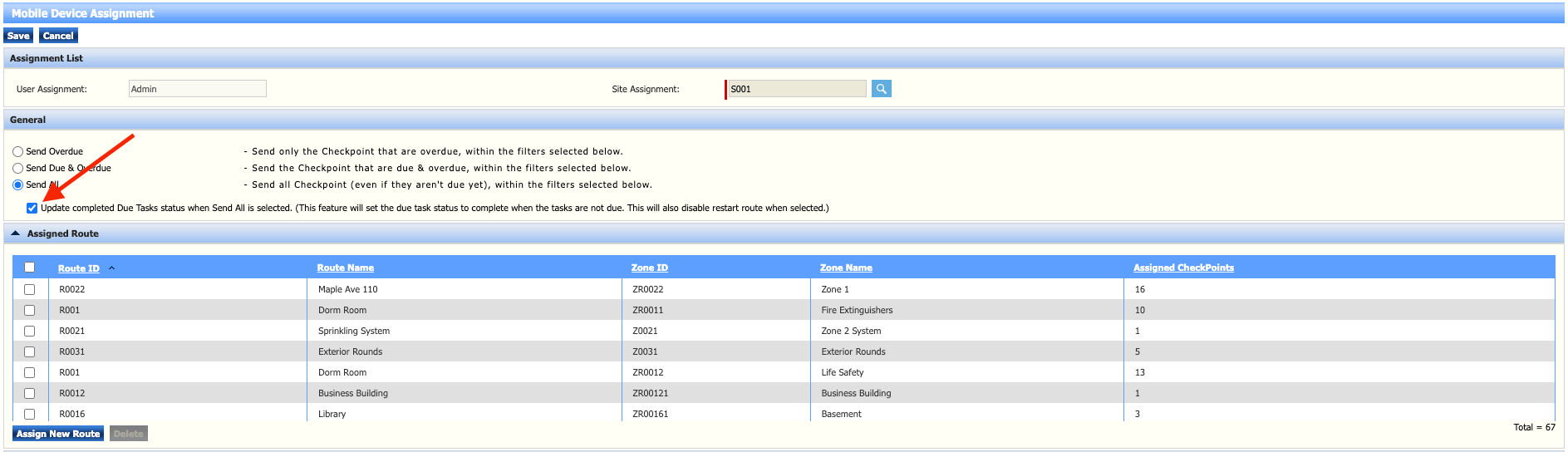The width and height of the screenshot is (1568, 452).
Task: Click the User Assignment Admin field
Action: [197, 89]
